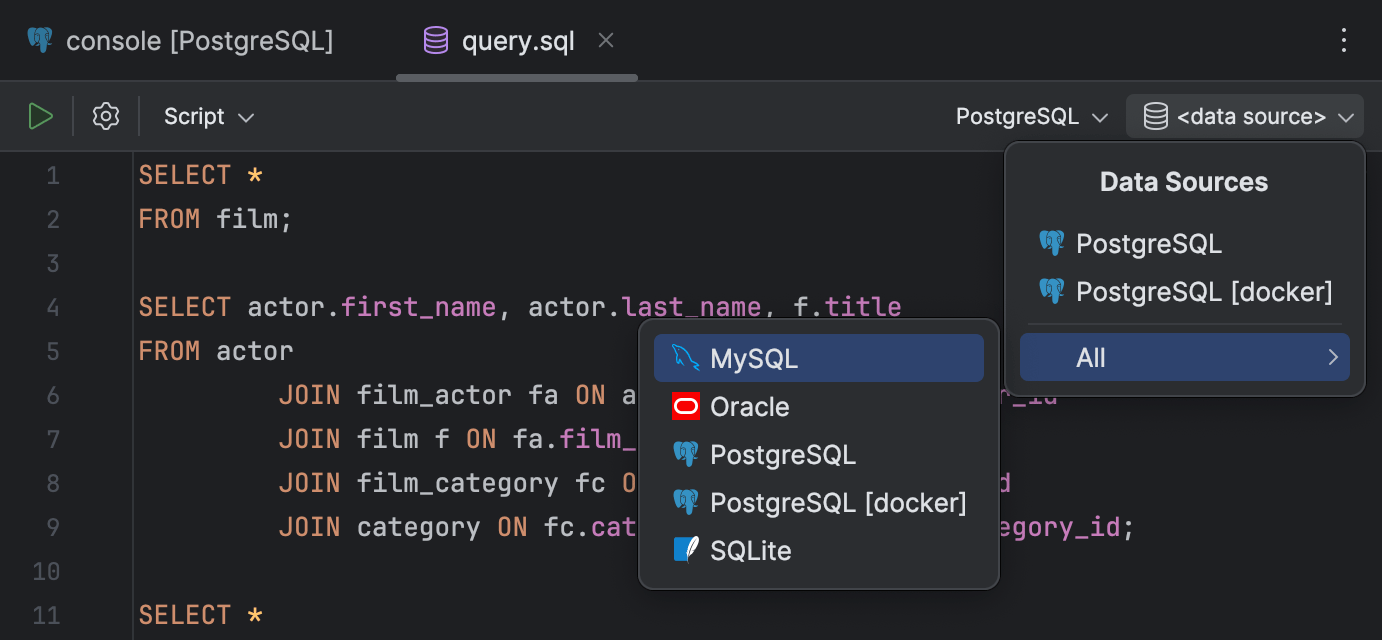This screenshot has height=640, width=1382.
Task: Click the elephant icon on the console tab
Action: click(x=38, y=40)
